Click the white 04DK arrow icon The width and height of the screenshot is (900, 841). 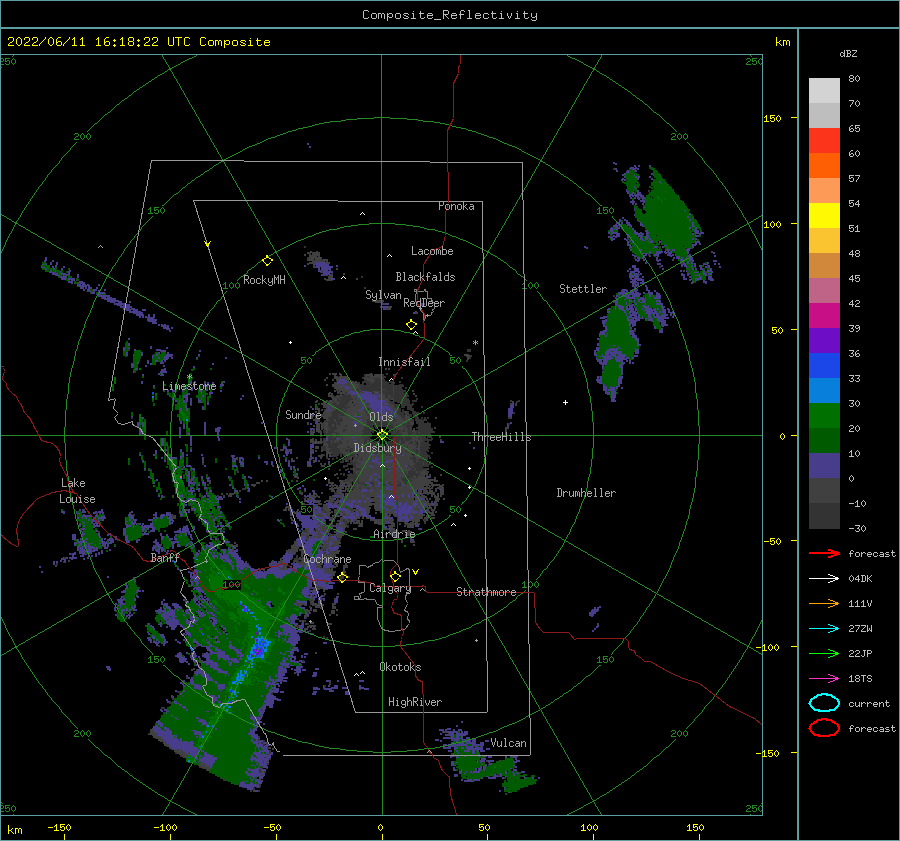(x=824, y=578)
